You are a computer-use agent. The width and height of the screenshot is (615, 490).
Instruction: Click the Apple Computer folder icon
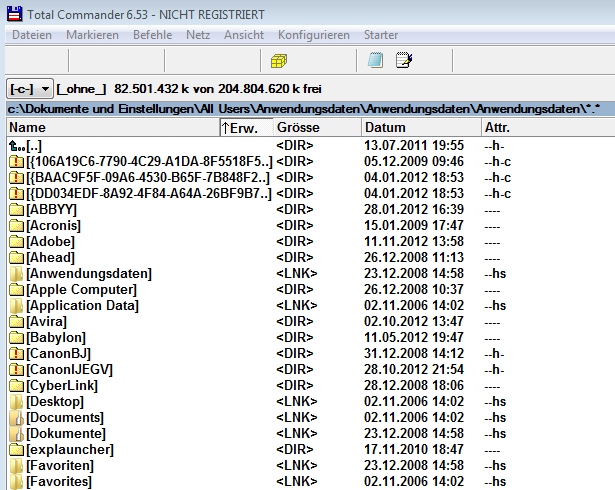[x=16, y=290]
